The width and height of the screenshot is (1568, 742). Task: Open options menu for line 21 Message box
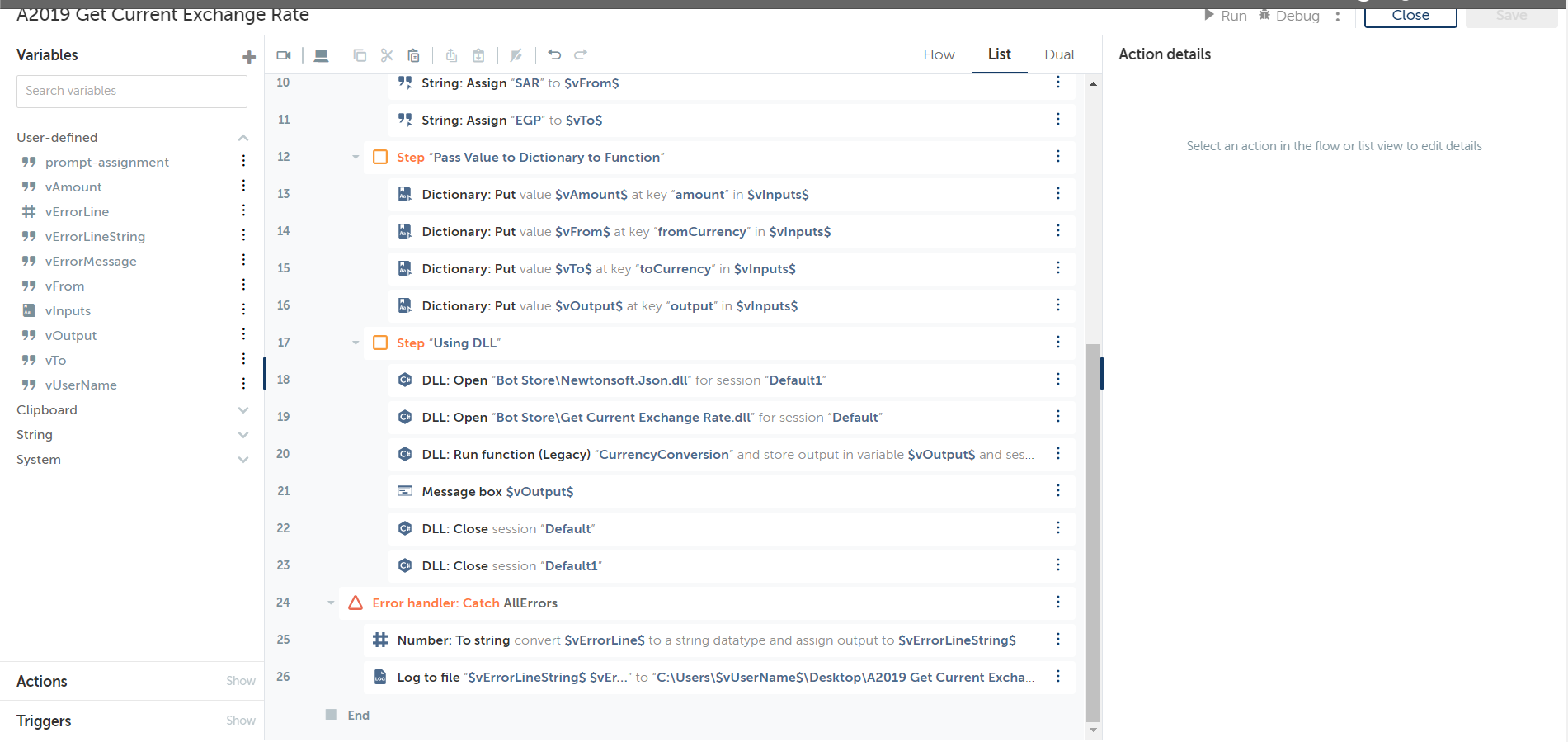[1057, 491]
